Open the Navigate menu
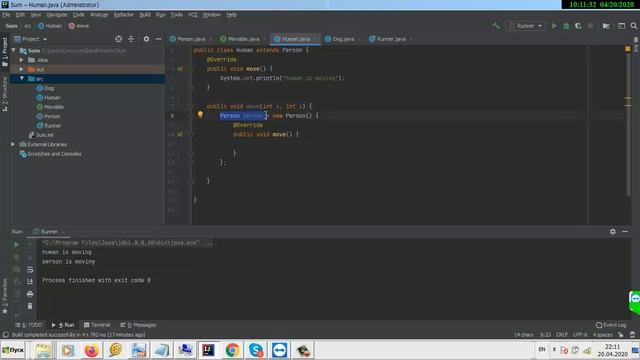The width and height of the screenshot is (640, 360). pyautogui.click(x=57, y=15)
